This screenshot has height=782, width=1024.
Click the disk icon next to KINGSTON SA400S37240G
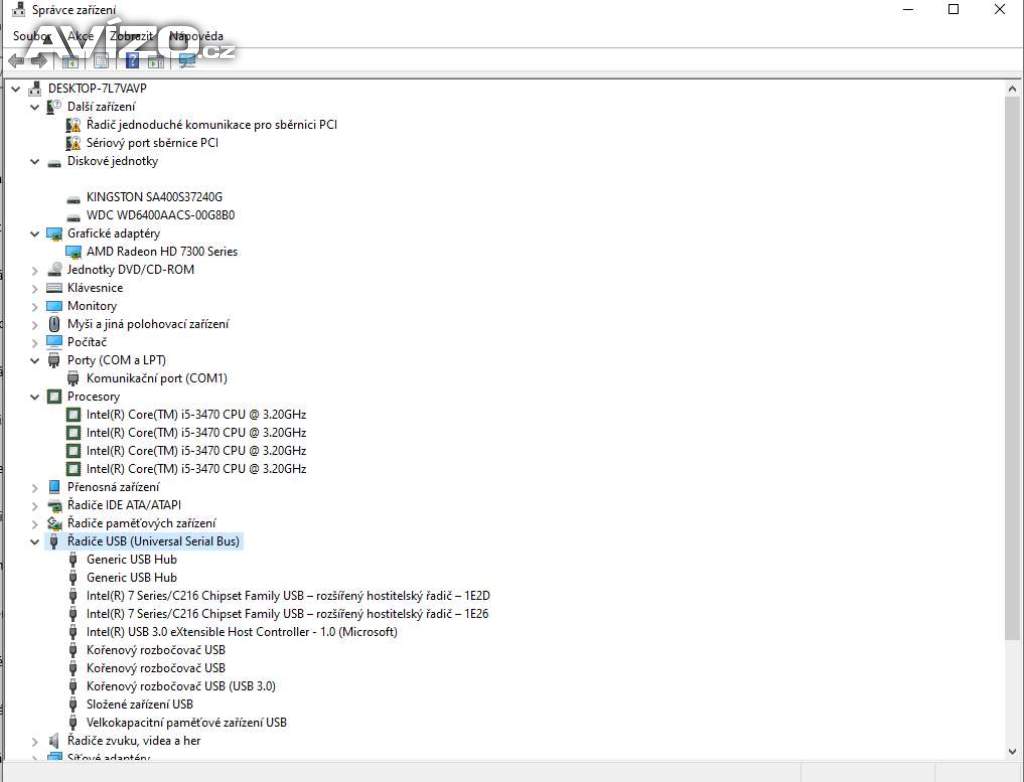point(73,198)
